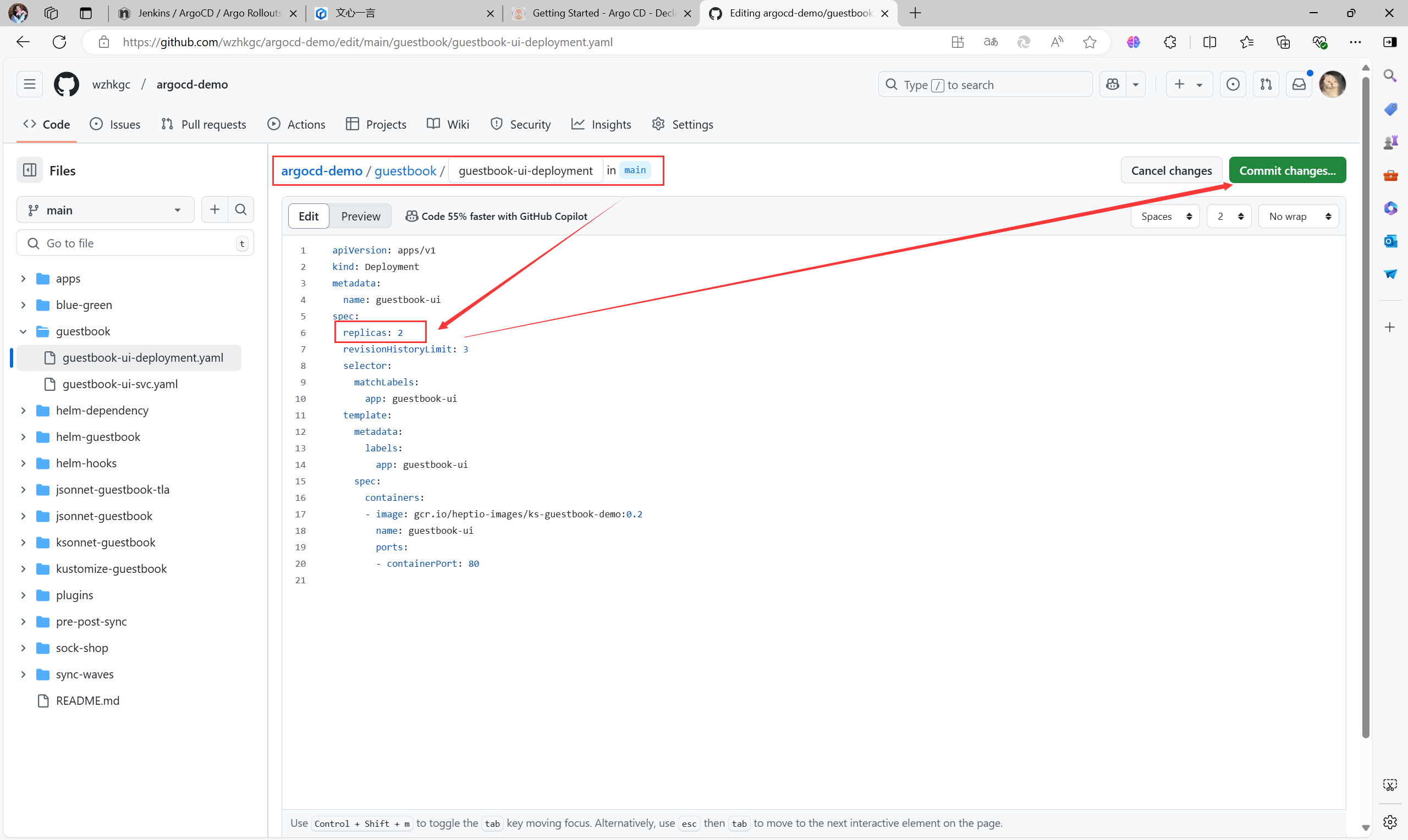This screenshot has width=1408, height=840.
Task: Open the Insights tab
Action: click(601, 124)
